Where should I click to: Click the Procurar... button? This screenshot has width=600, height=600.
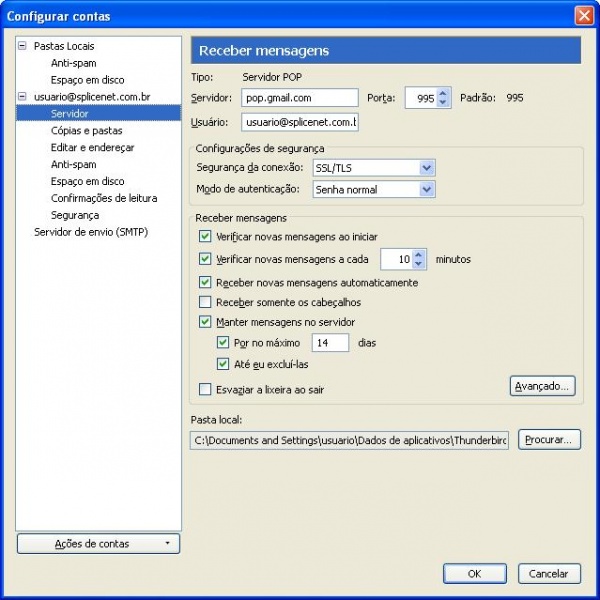[x=549, y=440]
